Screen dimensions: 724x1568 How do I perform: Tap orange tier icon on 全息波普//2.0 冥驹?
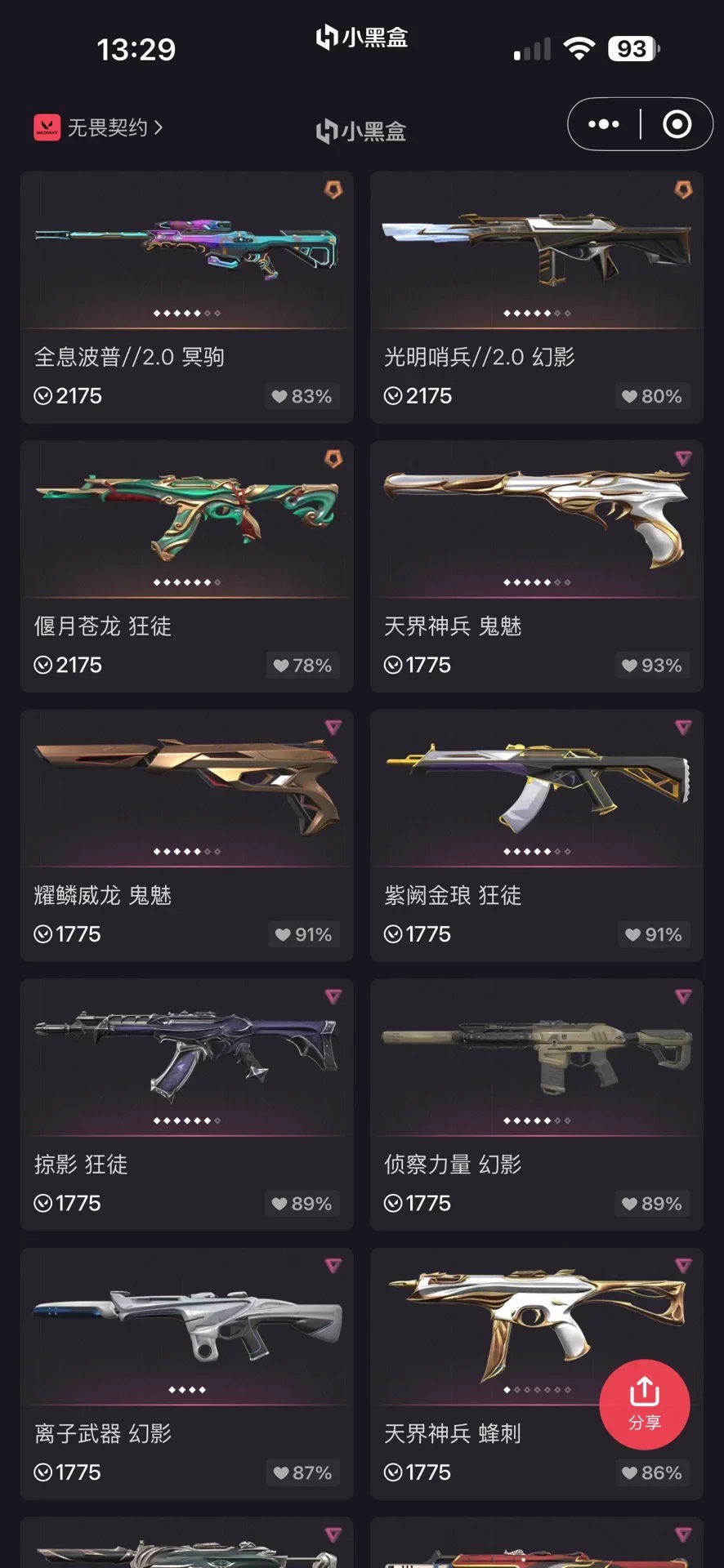pyautogui.click(x=333, y=190)
